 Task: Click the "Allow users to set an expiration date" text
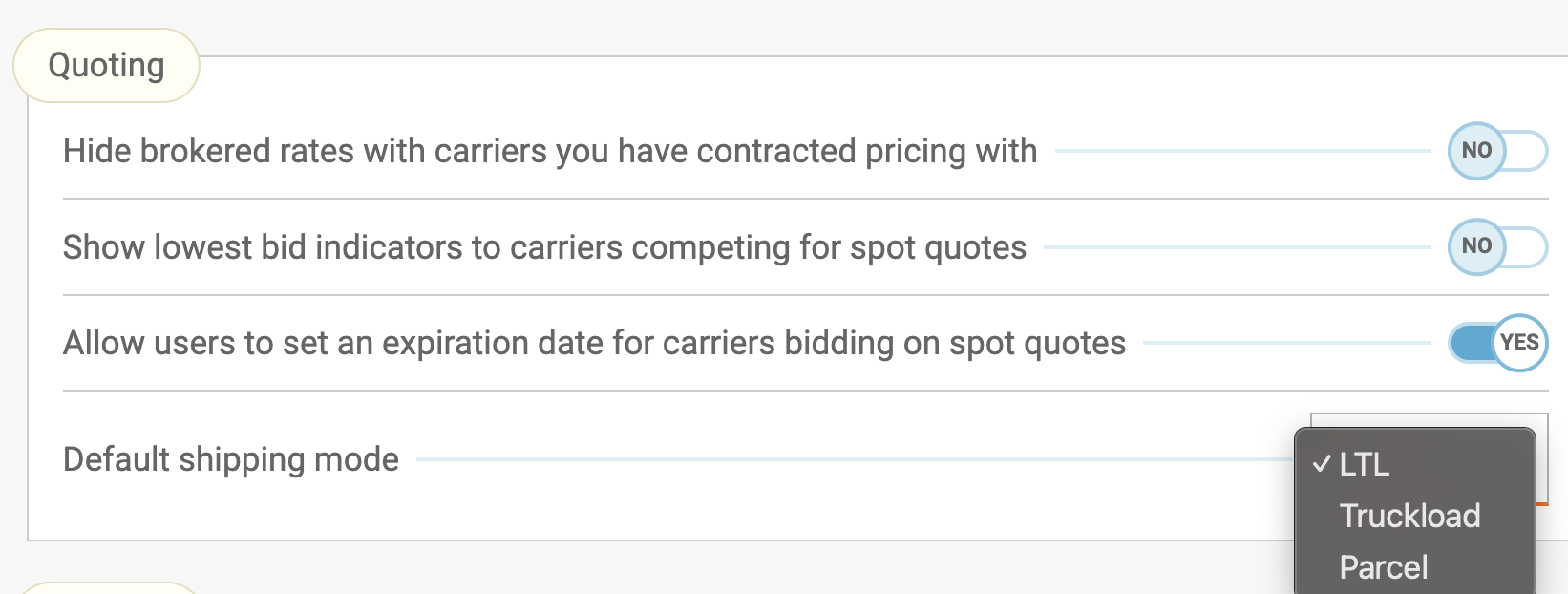pyautogui.click(x=594, y=343)
